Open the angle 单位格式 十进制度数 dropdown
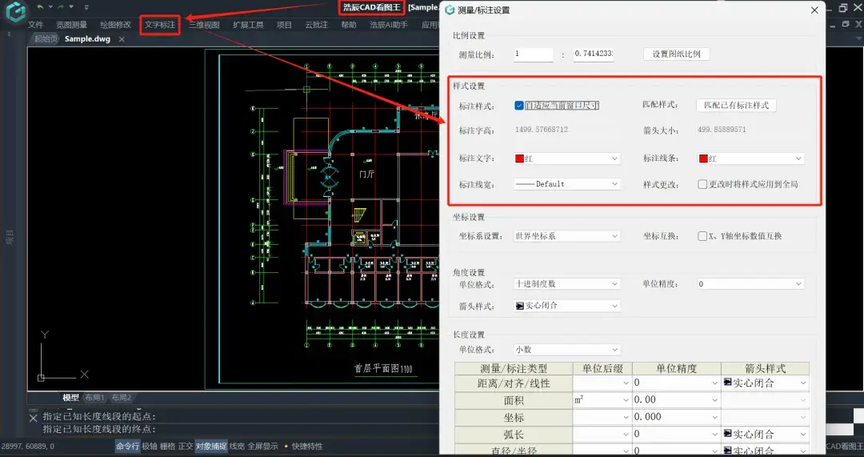Image resolution: width=864 pixels, height=457 pixels. coord(566,284)
